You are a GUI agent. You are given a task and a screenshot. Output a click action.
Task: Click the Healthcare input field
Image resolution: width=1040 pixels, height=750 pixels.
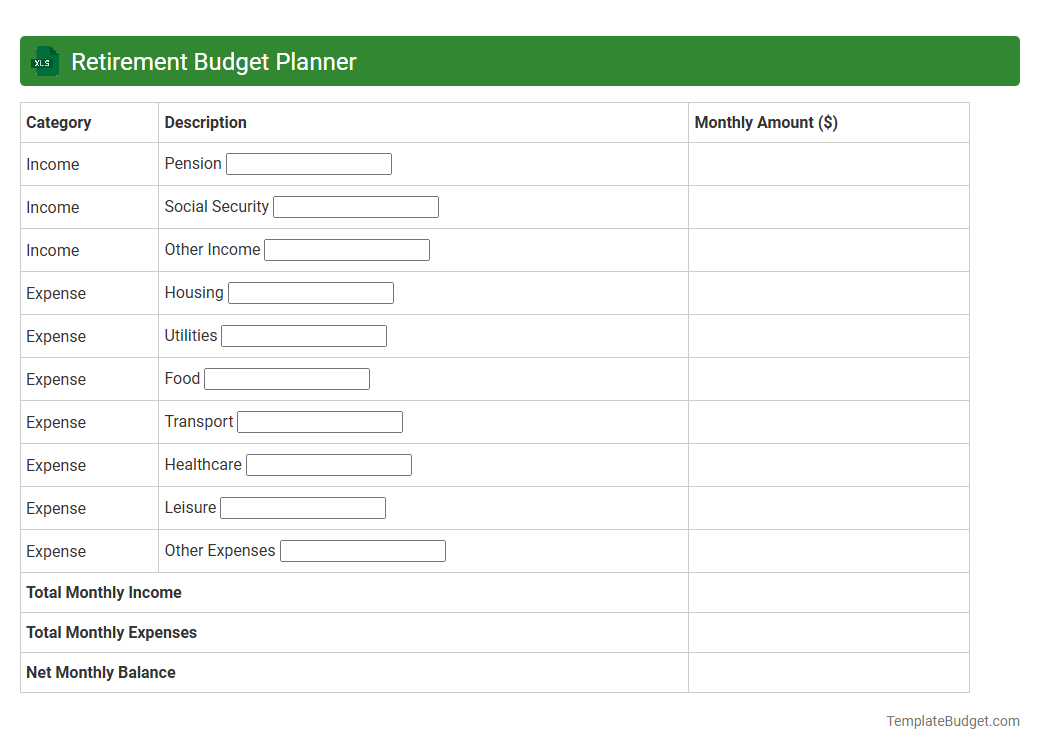click(328, 464)
